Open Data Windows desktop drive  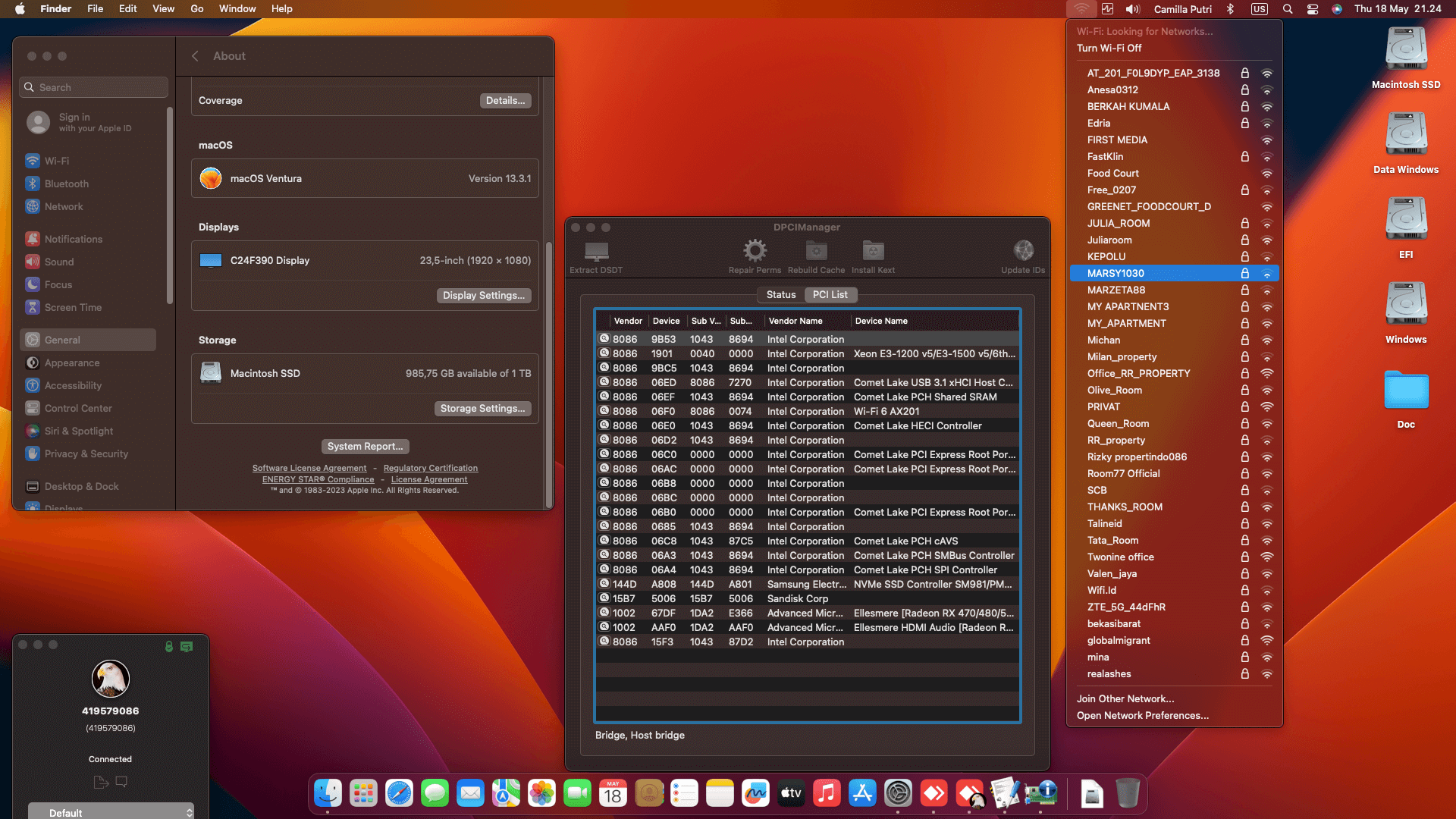coord(1406,143)
